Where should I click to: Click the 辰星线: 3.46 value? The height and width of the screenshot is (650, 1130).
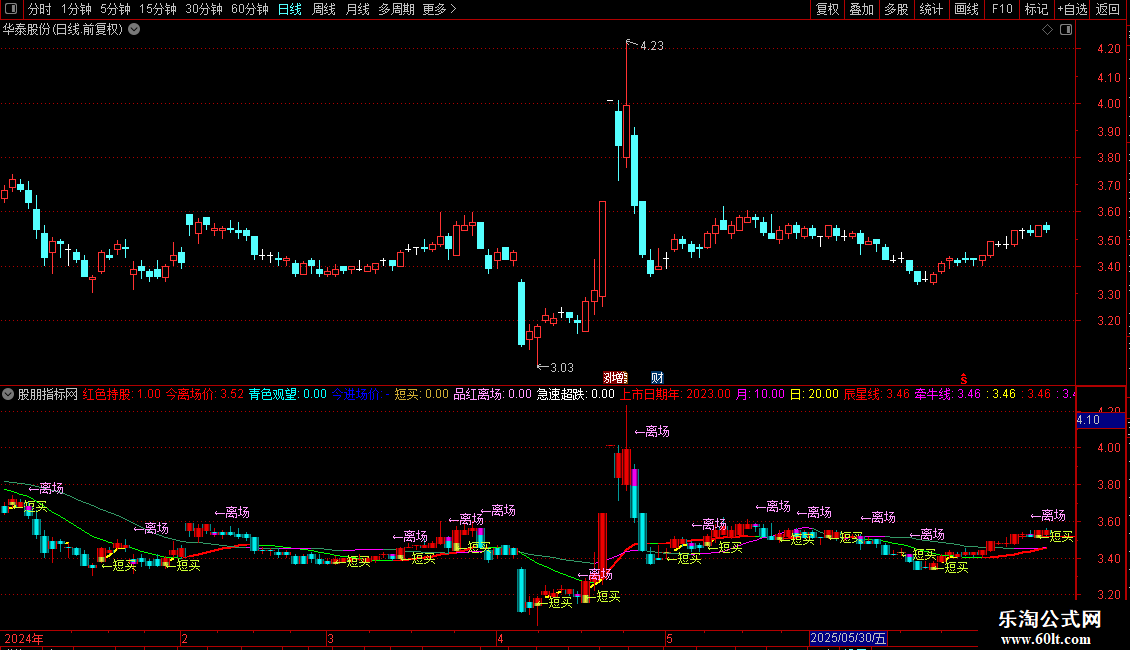pos(876,394)
